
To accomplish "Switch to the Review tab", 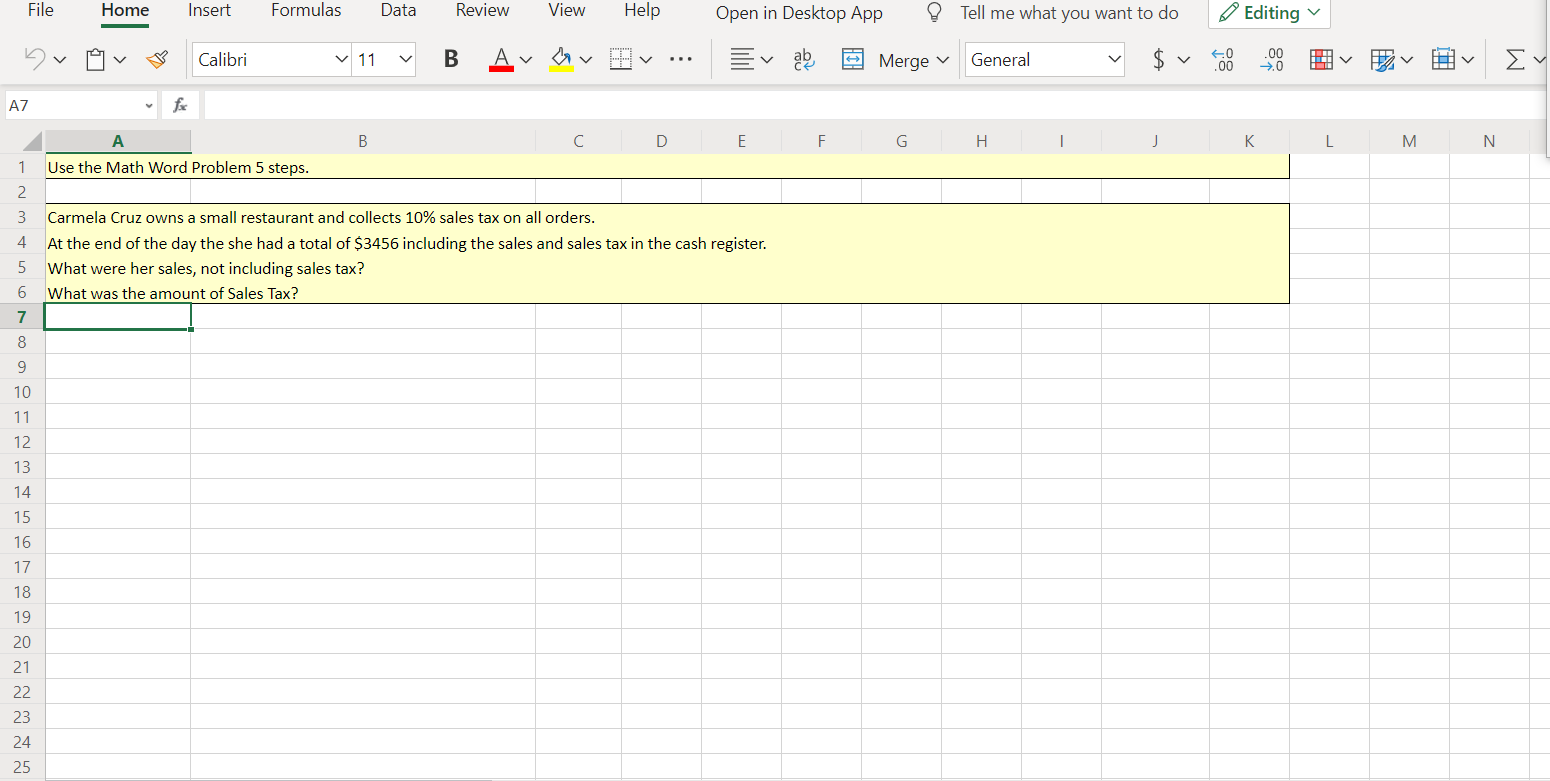I will point(482,11).
